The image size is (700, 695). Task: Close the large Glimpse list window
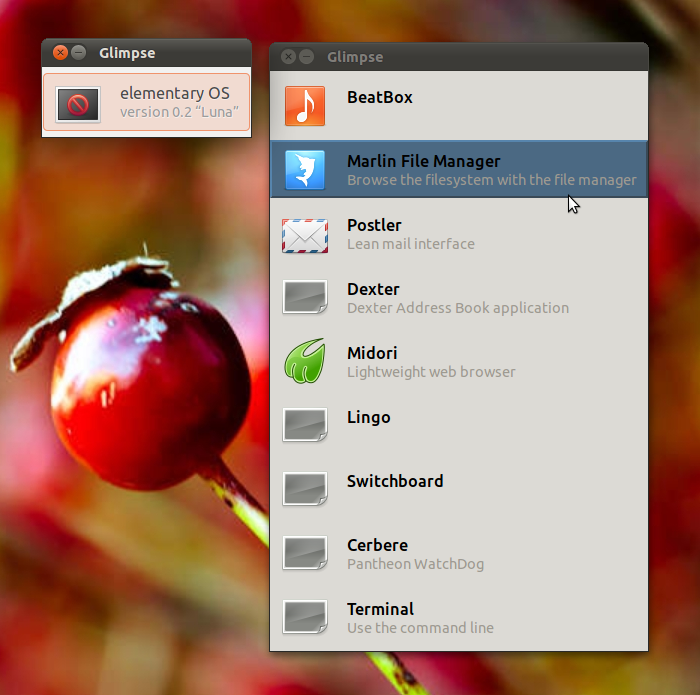[288, 57]
